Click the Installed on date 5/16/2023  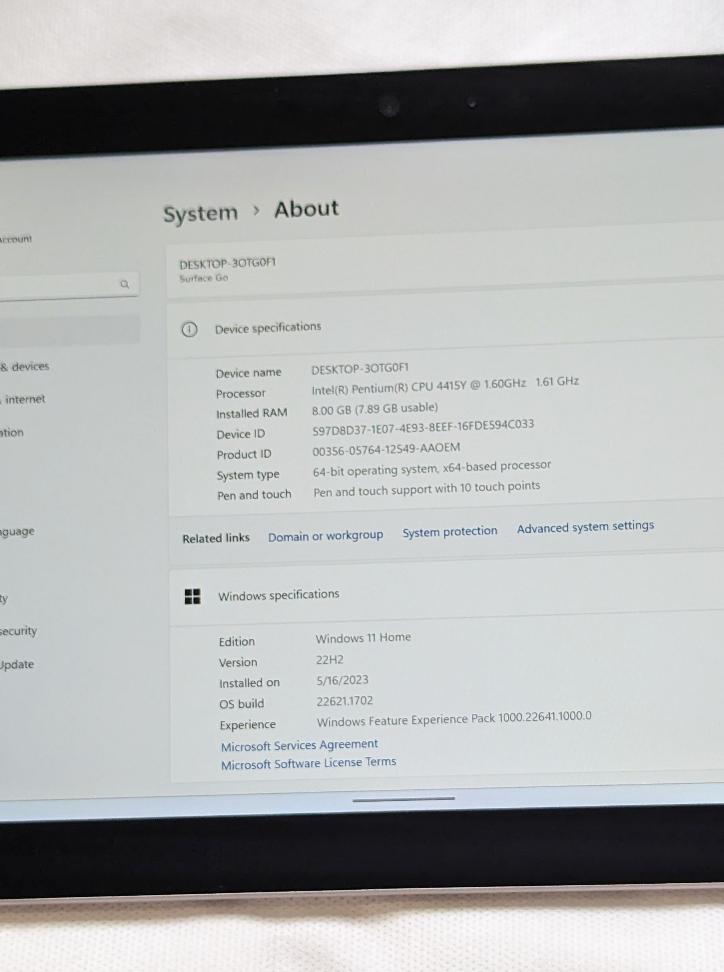pyautogui.click(x=342, y=680)
